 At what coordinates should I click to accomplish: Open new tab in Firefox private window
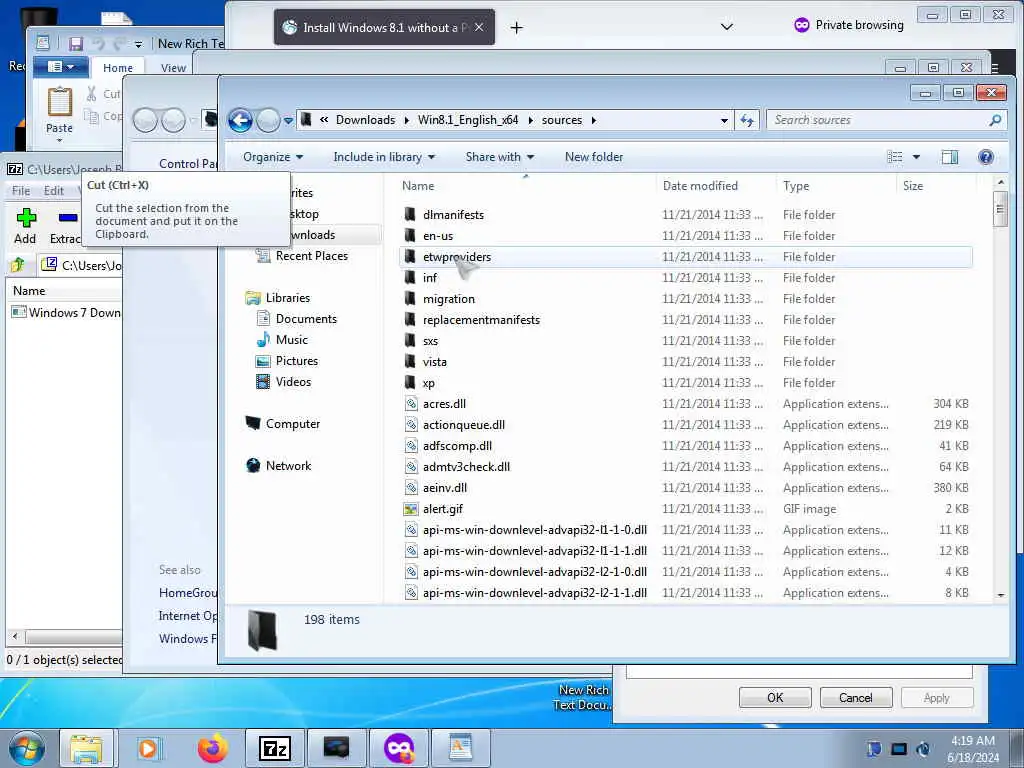(517, 27)
